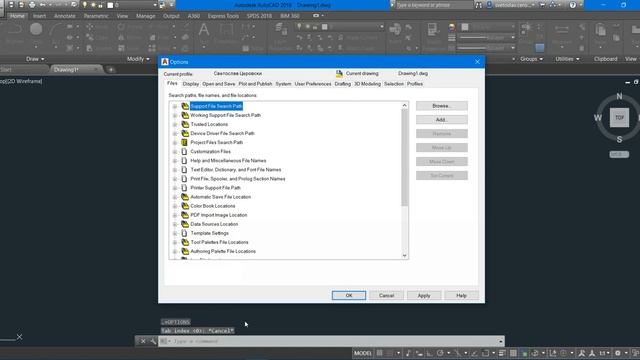Open the Annotate ribbon tab
The image size is (640, 360).
click(64, 16)
